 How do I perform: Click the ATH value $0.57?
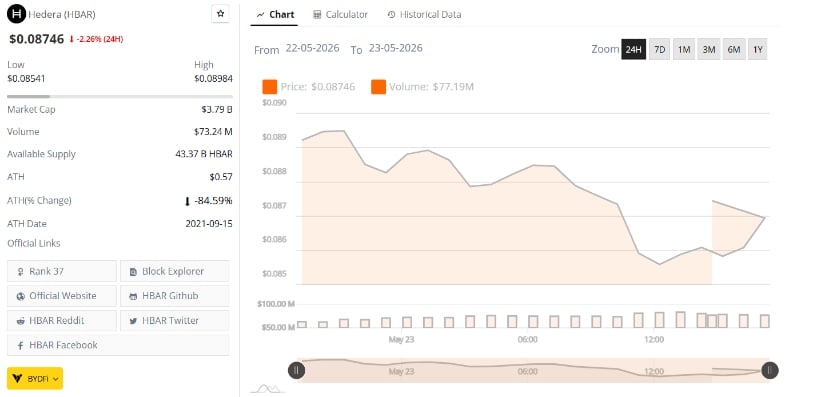[221, 177]
